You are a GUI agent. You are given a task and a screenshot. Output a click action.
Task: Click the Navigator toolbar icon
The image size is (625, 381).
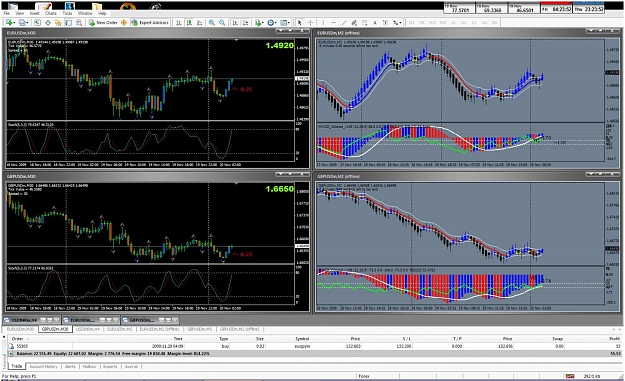pyautogui.click(x=58, y=23)
